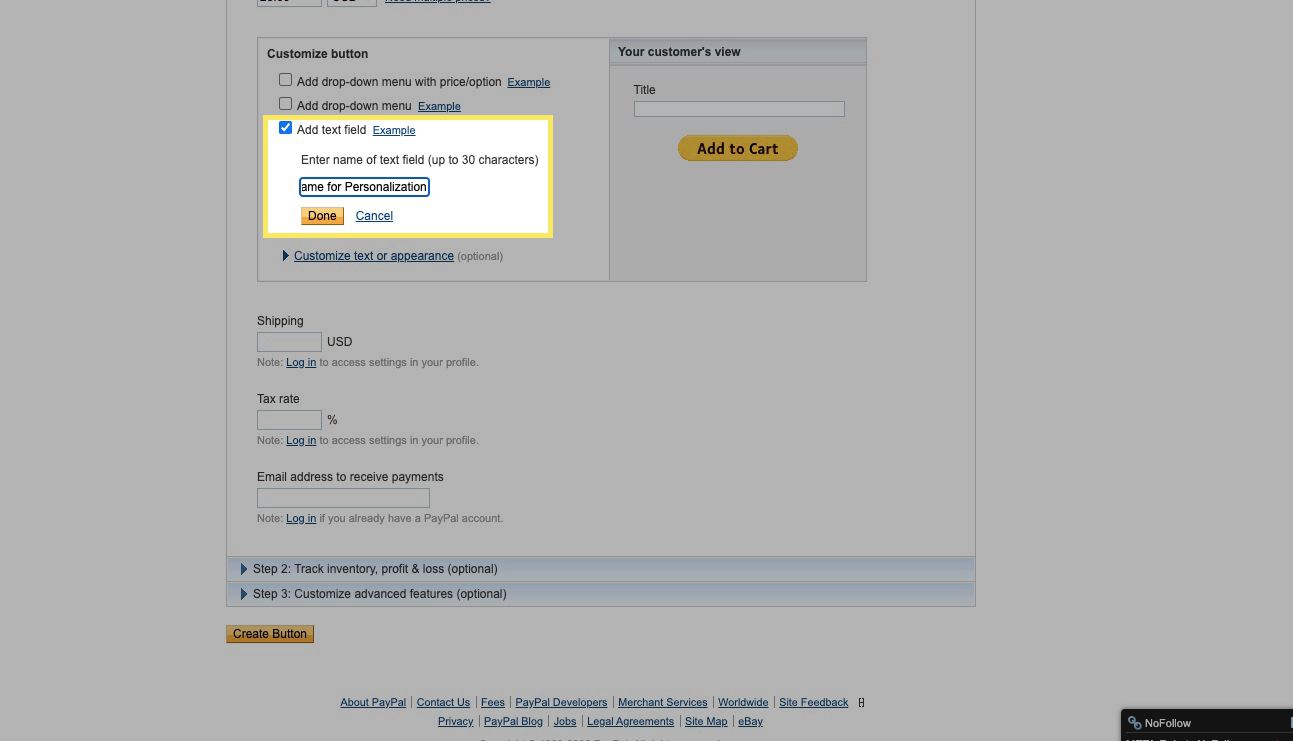Open the Site Map footer link
1293x741 pixels.
[x=706, y=722]
